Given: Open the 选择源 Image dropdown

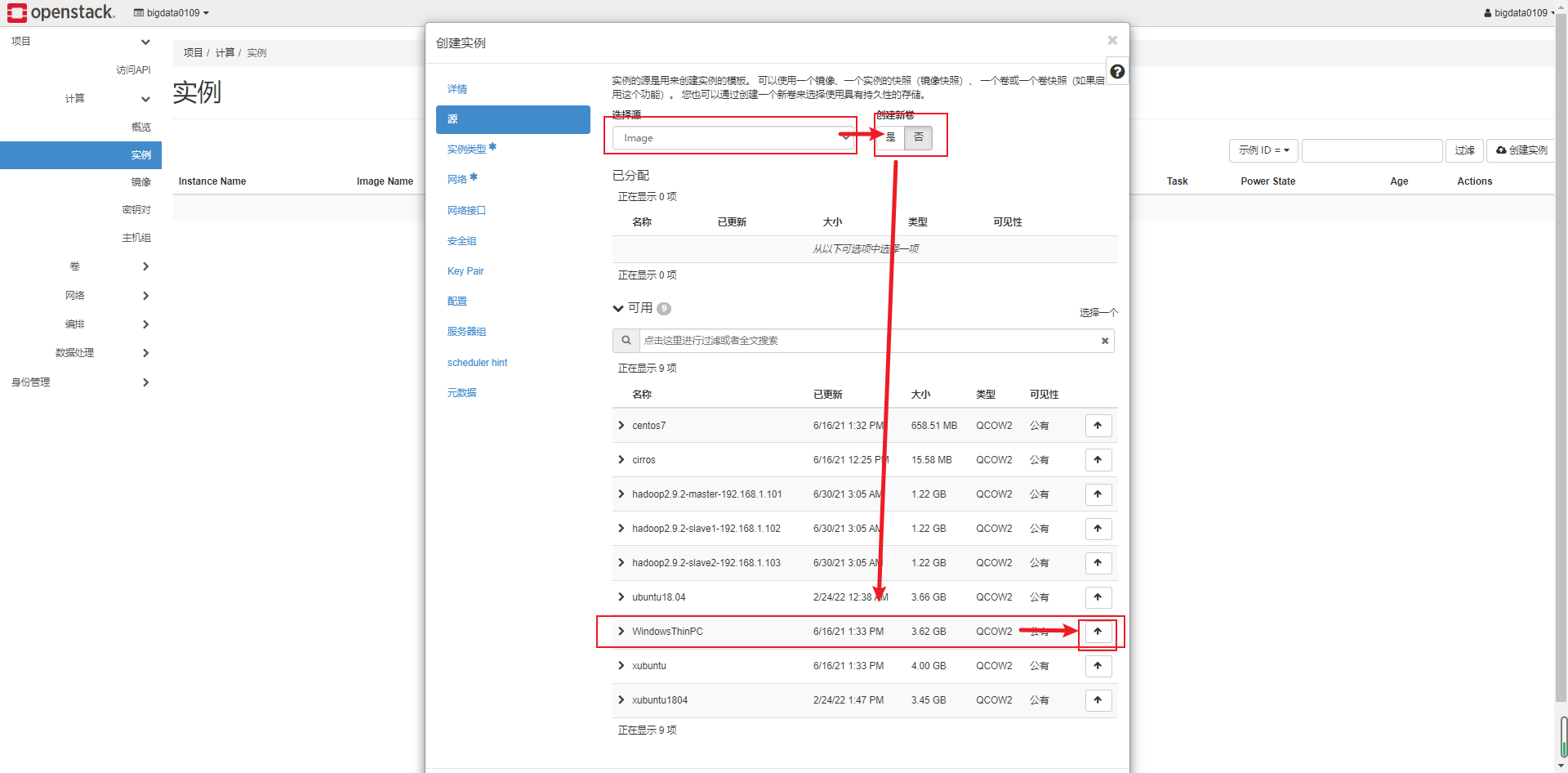Looking at the screenshot, I should [x=732, y=138].
